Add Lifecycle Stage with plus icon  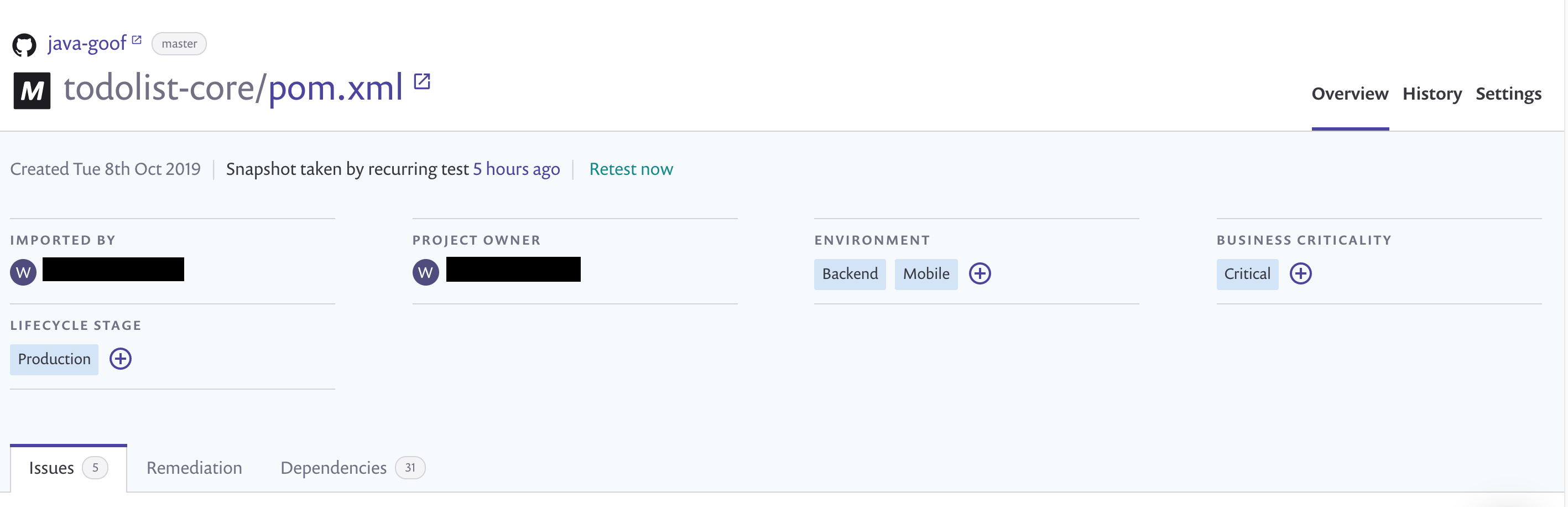coord(121,359)
